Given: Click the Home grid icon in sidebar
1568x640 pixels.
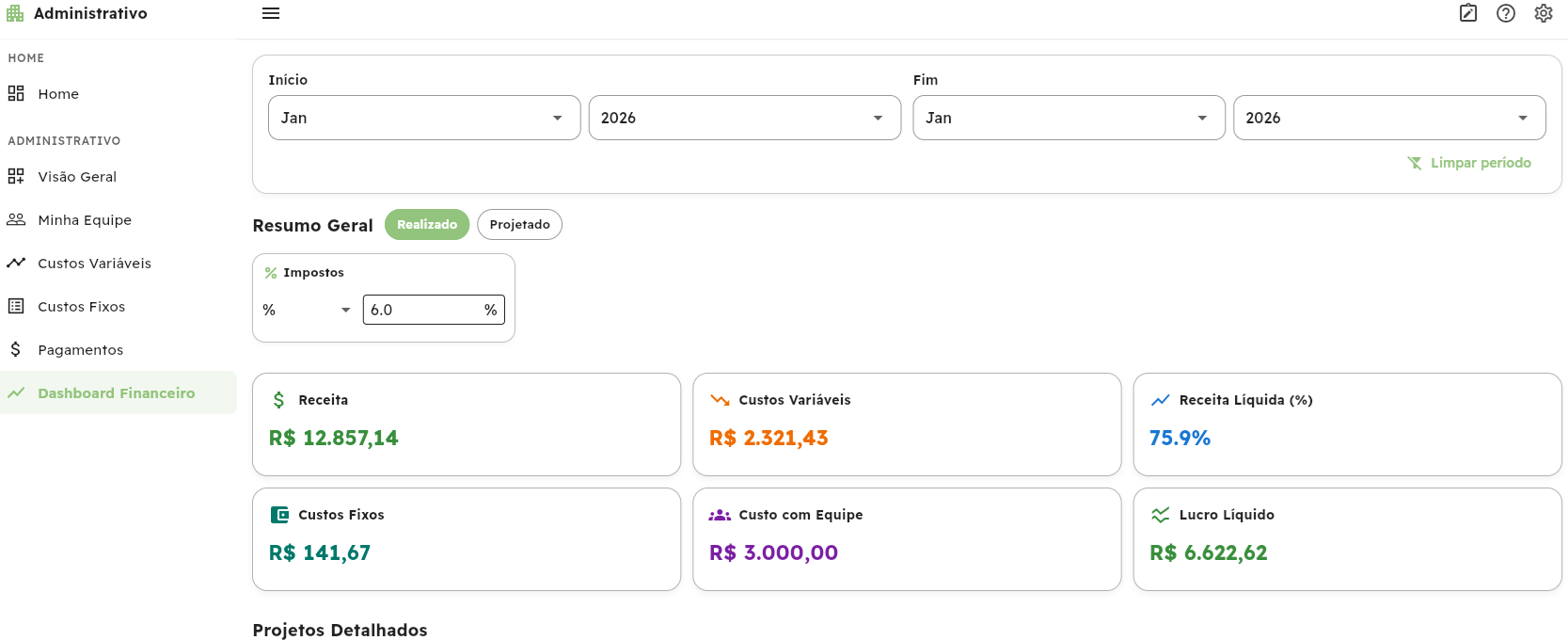Looking at the screenshot, I should (16, 93).
